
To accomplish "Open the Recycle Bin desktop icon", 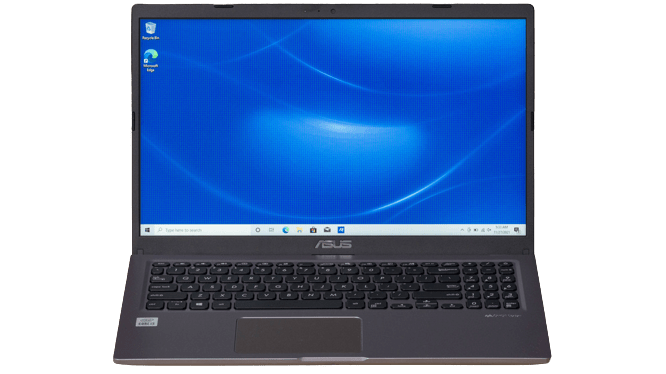I will click(x=150, y=31).
